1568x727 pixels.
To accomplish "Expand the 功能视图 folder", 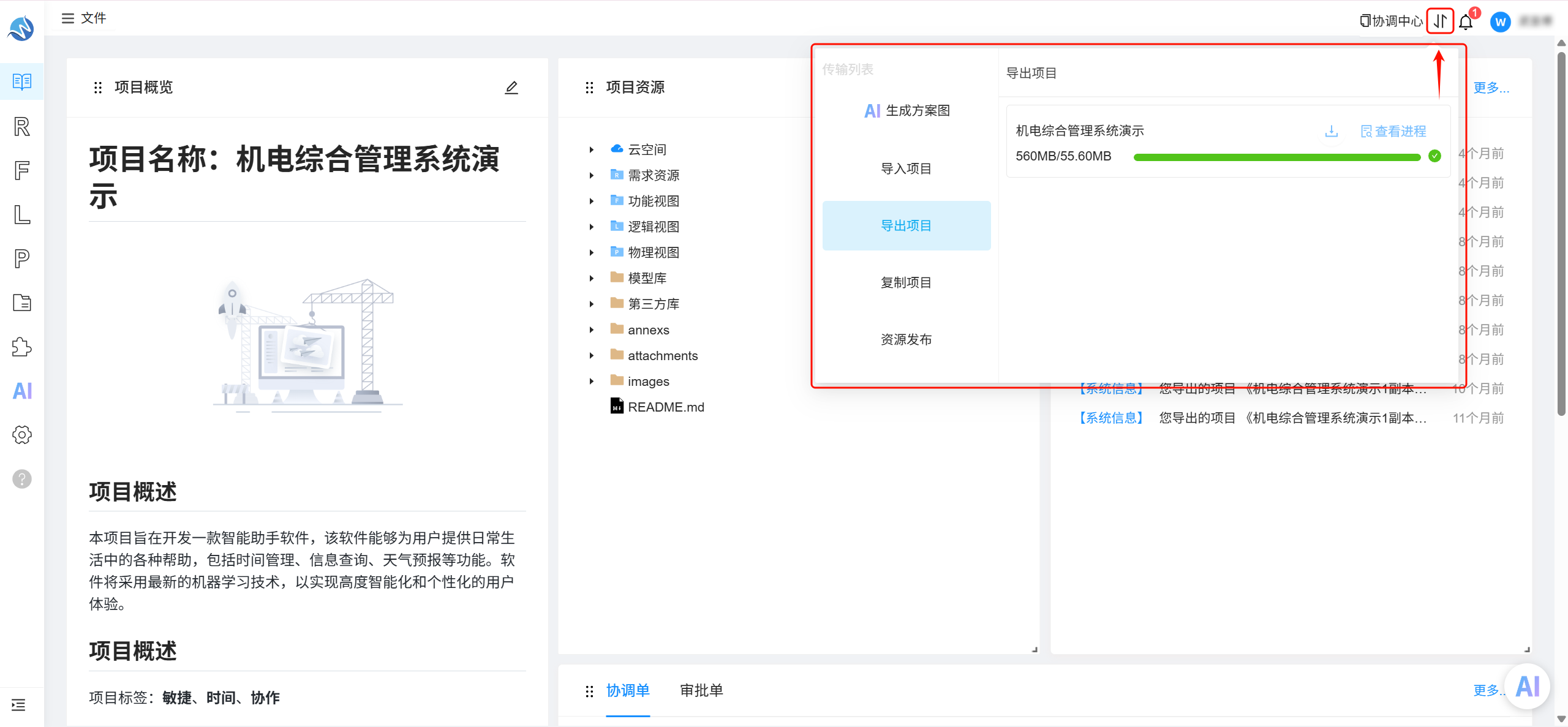I will click(x=591, y=201).
